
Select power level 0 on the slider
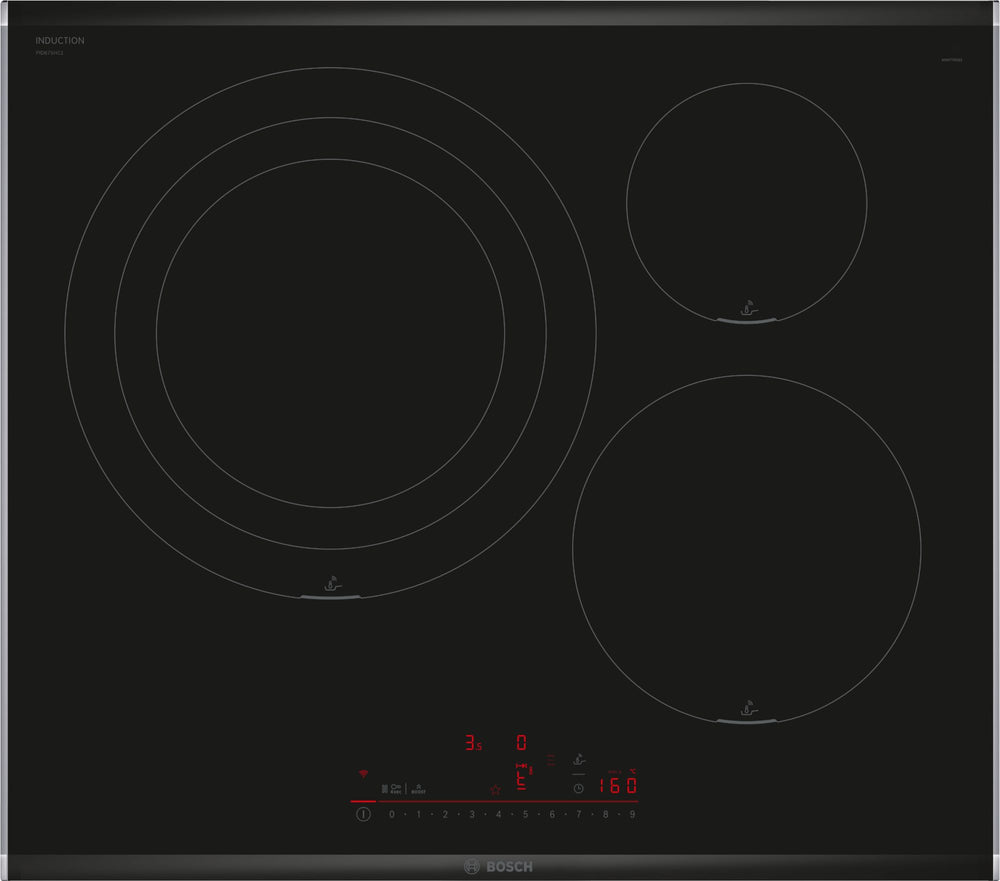(391, 815)
